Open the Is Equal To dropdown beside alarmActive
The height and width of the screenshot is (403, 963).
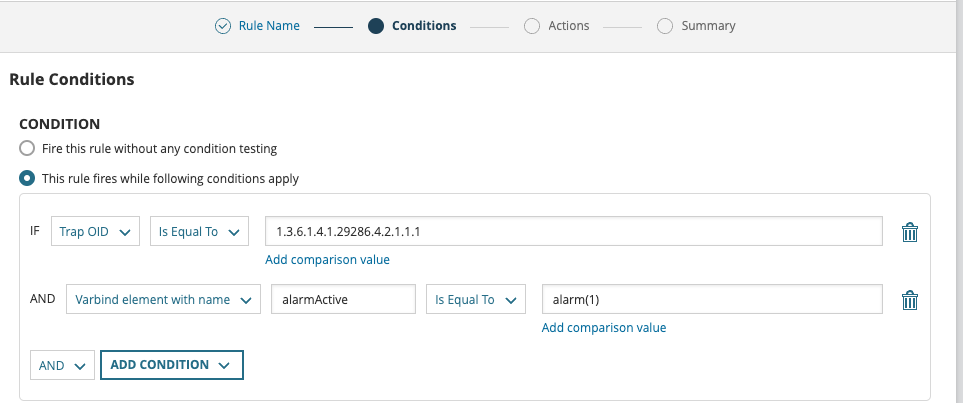click(x=474, y=299)
